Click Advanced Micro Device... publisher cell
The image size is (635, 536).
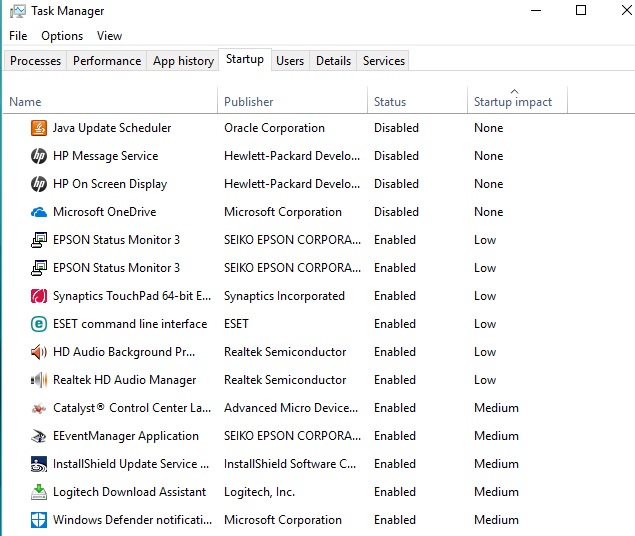point(291,408)
